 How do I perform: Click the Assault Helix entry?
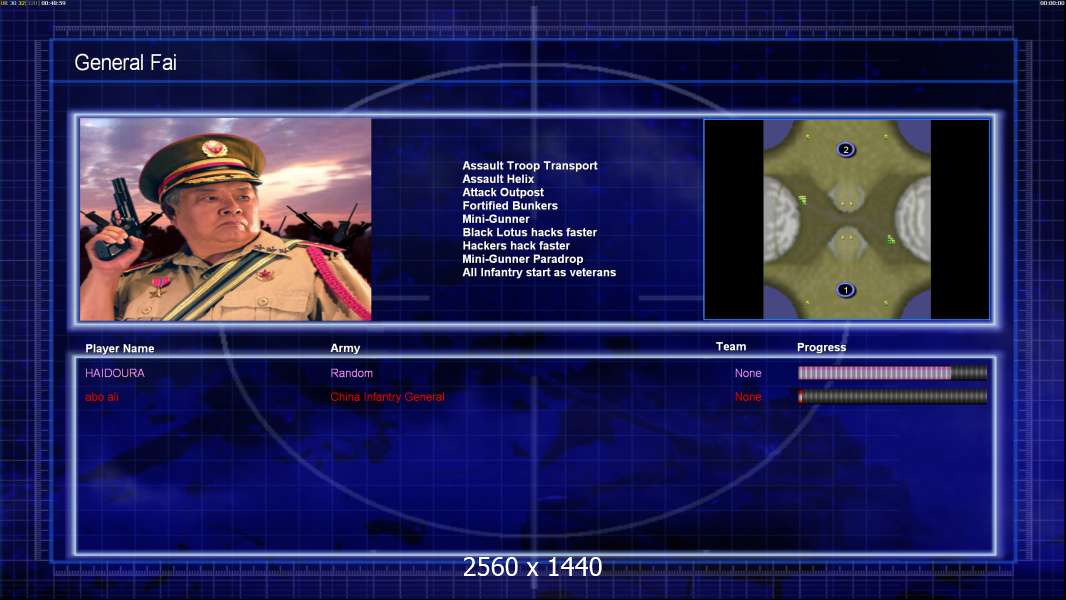click(x=498, y=179)
